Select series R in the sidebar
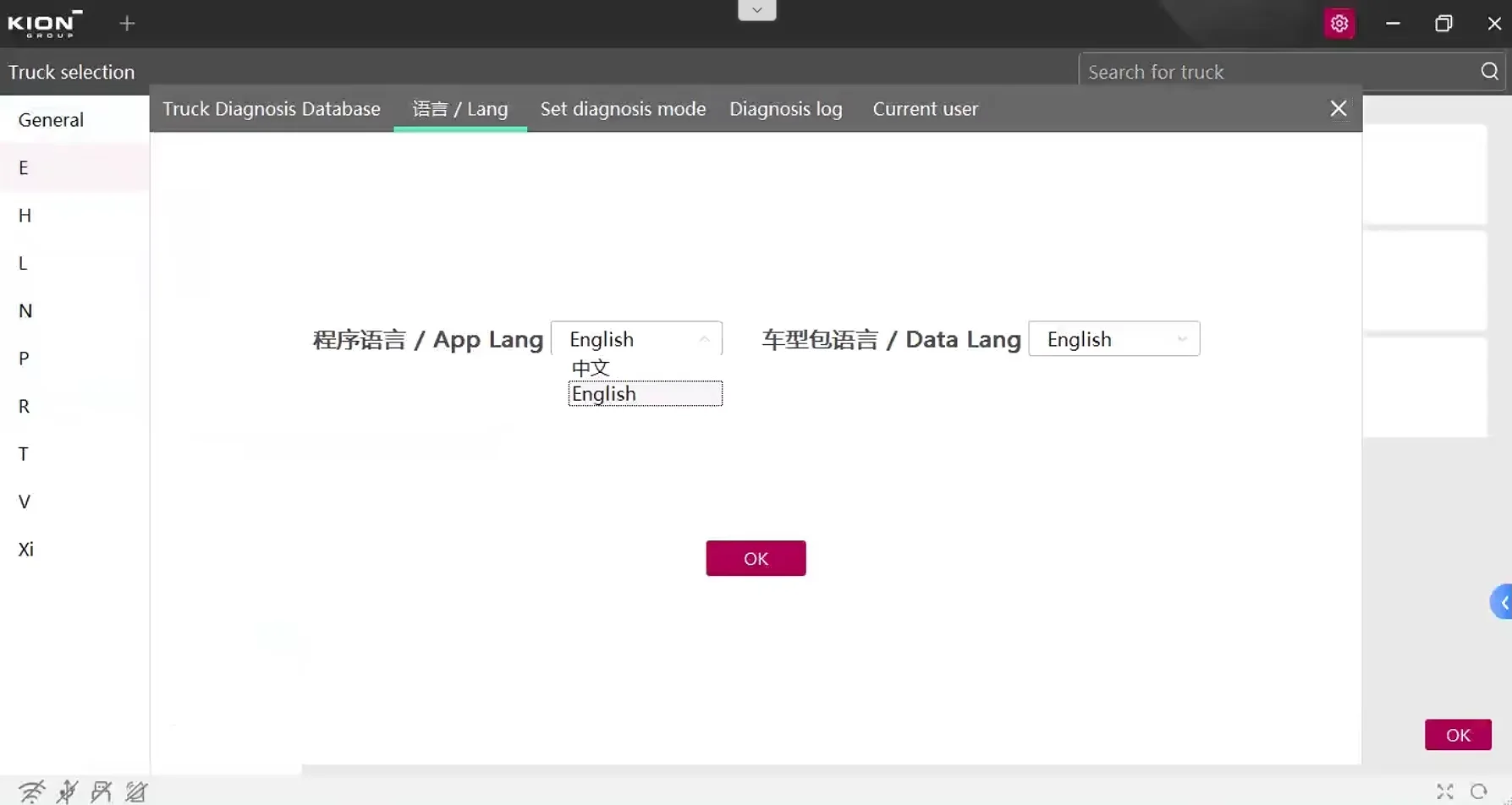The image size is (1512, 805). [x=74, y=407]
